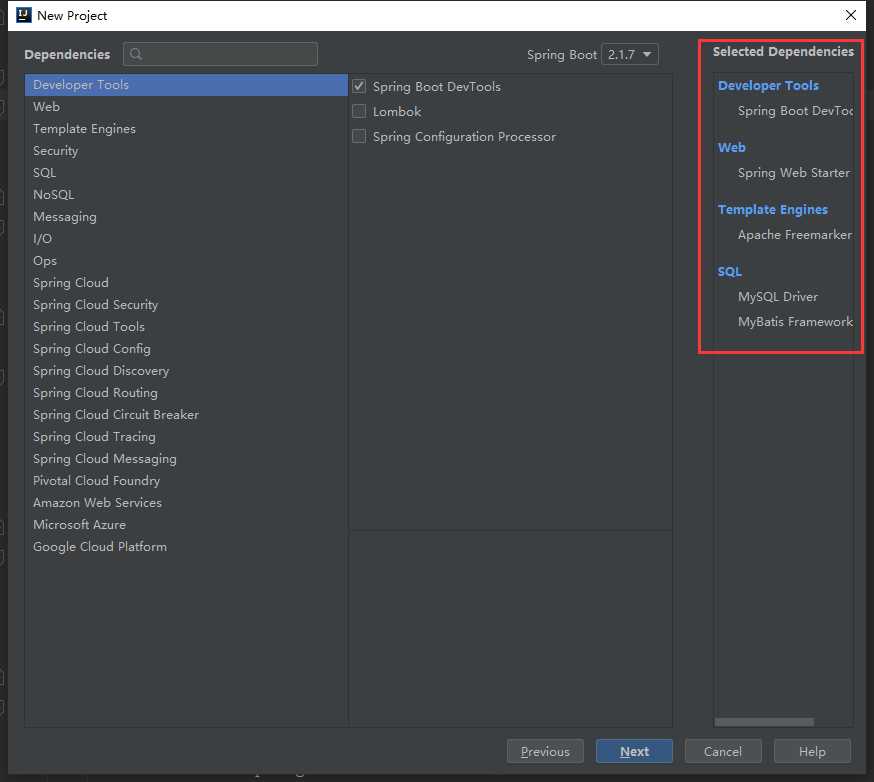Click Template Engines heading in Selected Dependencies
This screenshot has height=782, width=874.
point(773,210)
